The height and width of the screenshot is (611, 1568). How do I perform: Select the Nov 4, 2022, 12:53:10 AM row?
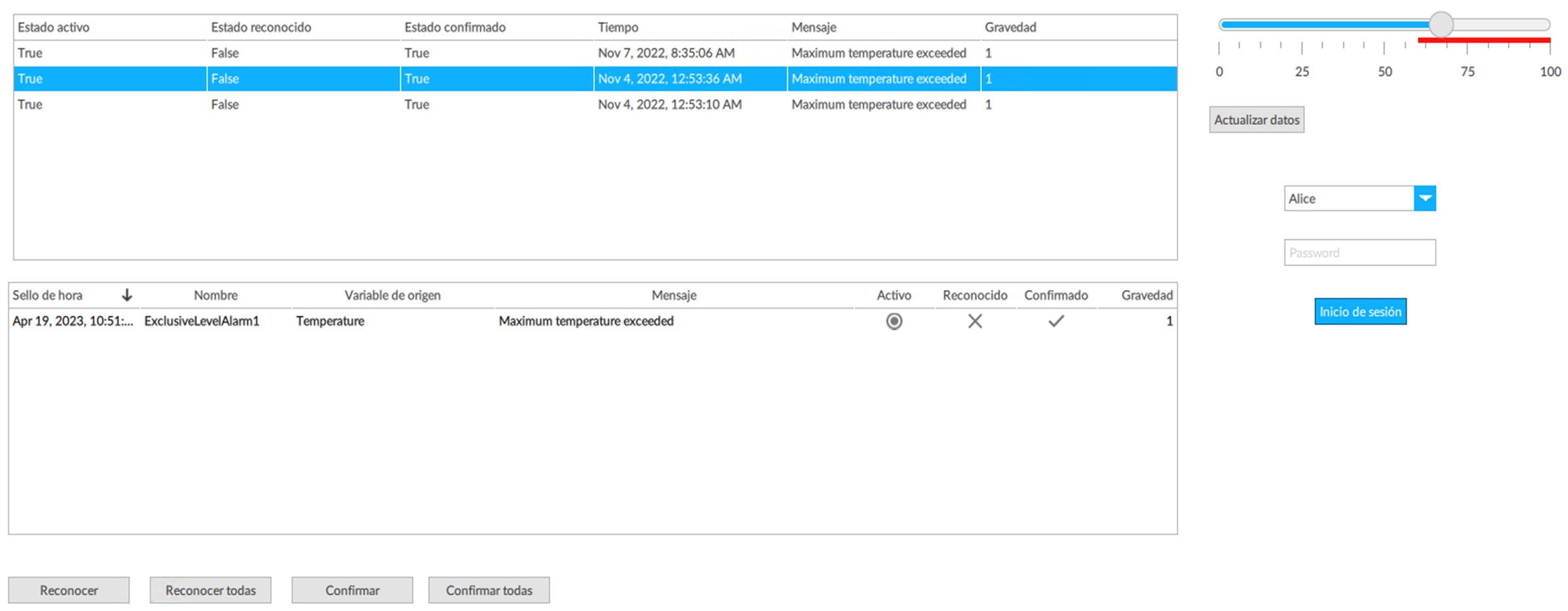(595, 104)
